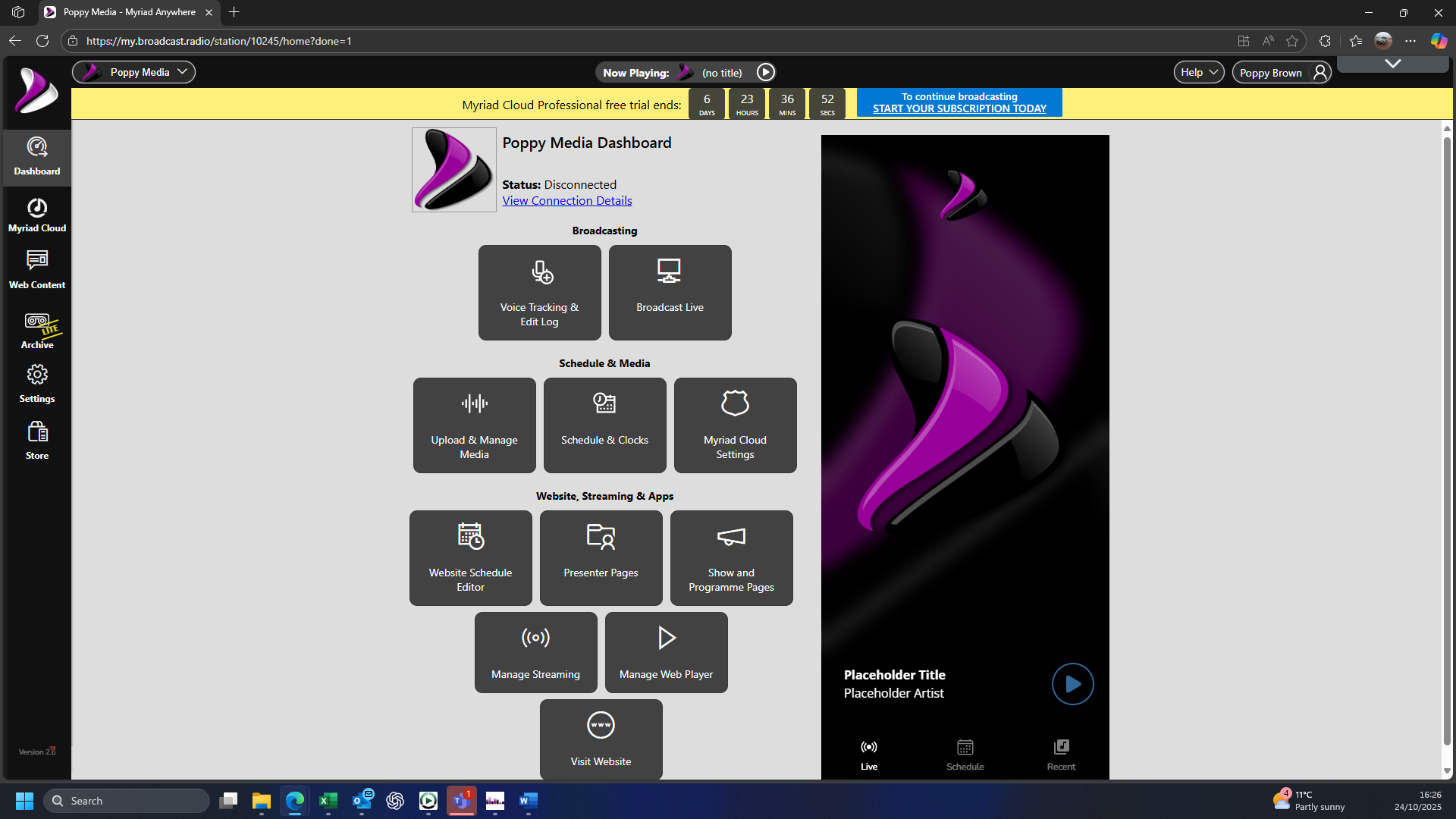
Task: Open the Voice Tracking & Edit Log tile
Action: (539, 293)
